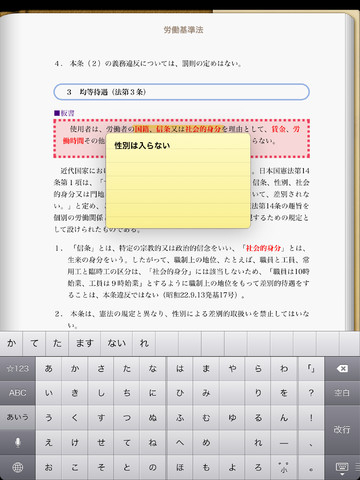This screenshot has height=480, width=360.
Task: Tap the ね key on keyboard
Action: [x=153, y=442]
